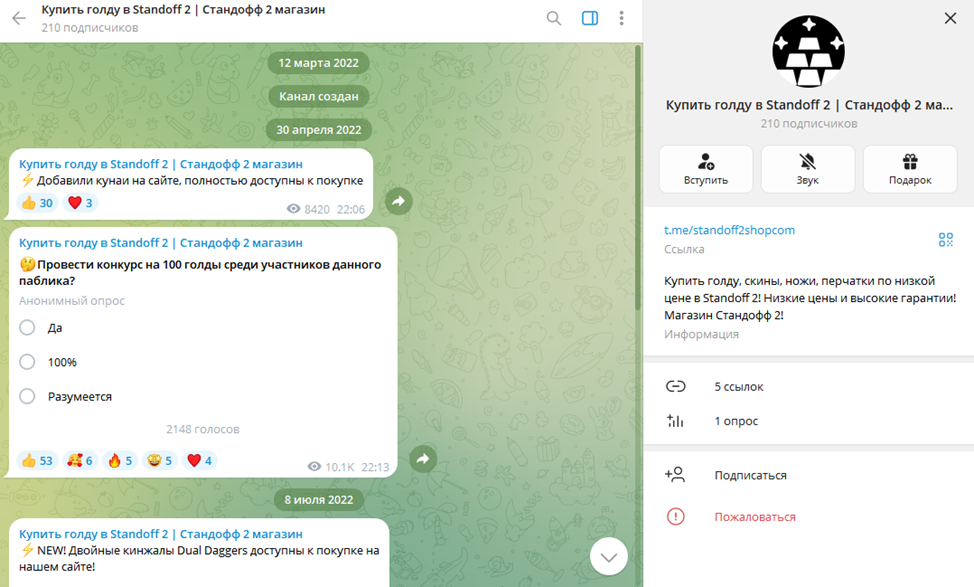Click the add-person icon beside Подписаться

(675, 475)
